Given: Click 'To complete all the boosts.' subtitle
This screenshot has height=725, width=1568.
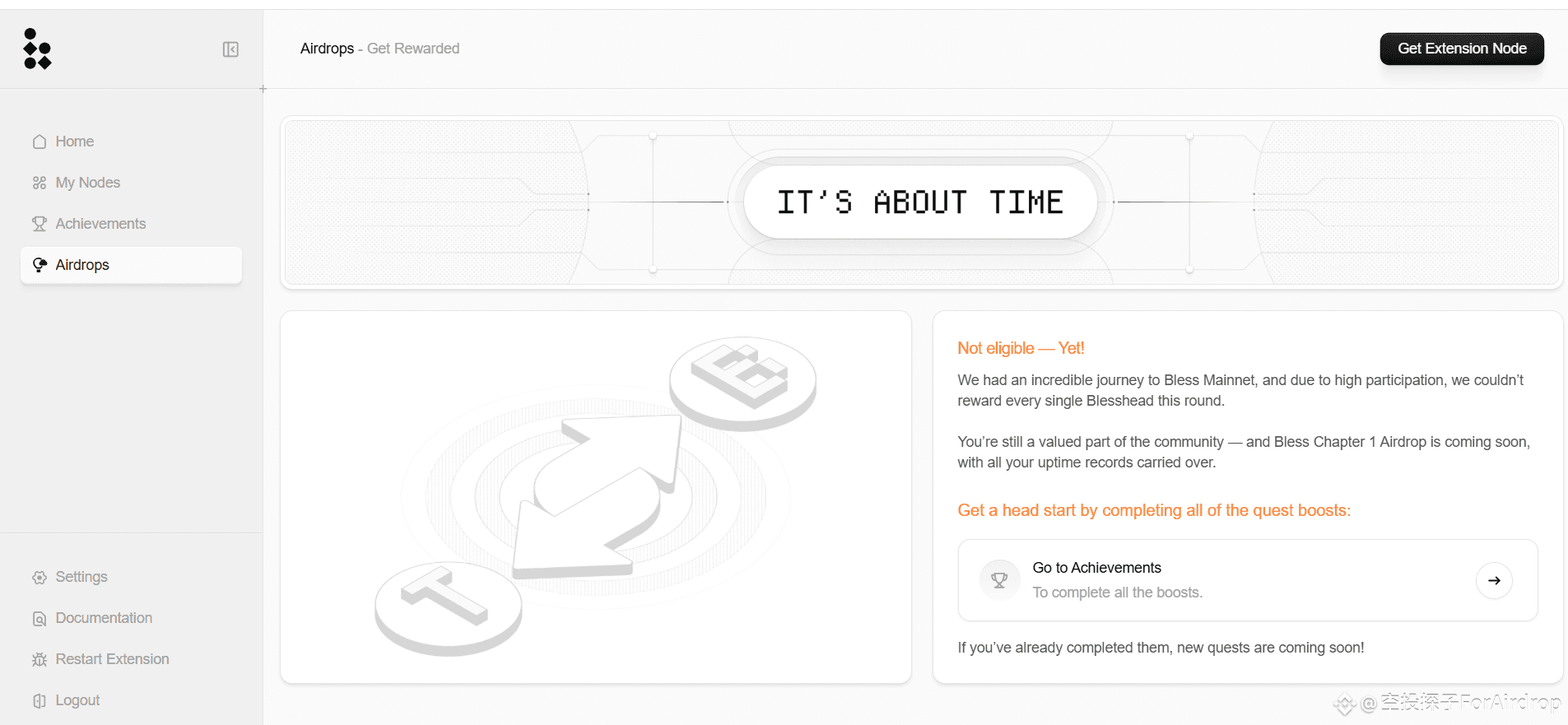Looking at the screenshot, I should pos(1117,593).
